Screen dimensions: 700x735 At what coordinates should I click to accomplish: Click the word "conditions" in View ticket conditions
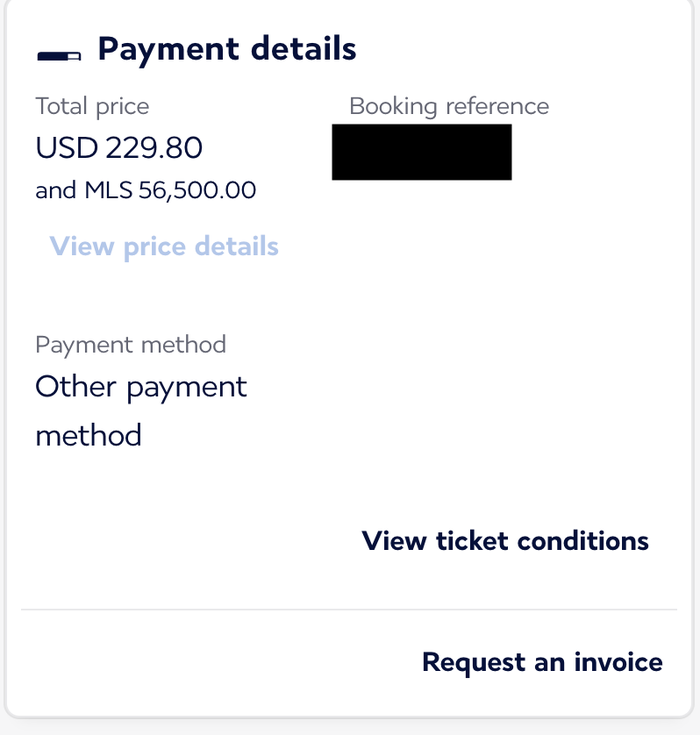pos(583,541)
